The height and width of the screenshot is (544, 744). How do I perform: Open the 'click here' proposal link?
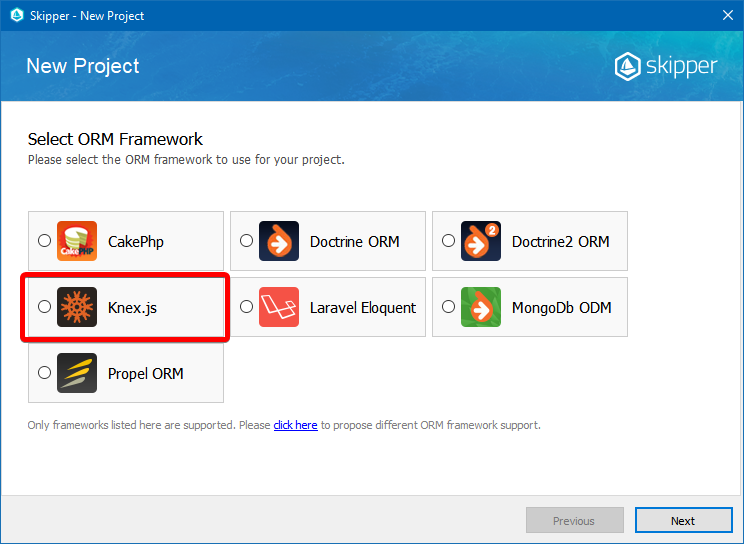click(295, 425)
